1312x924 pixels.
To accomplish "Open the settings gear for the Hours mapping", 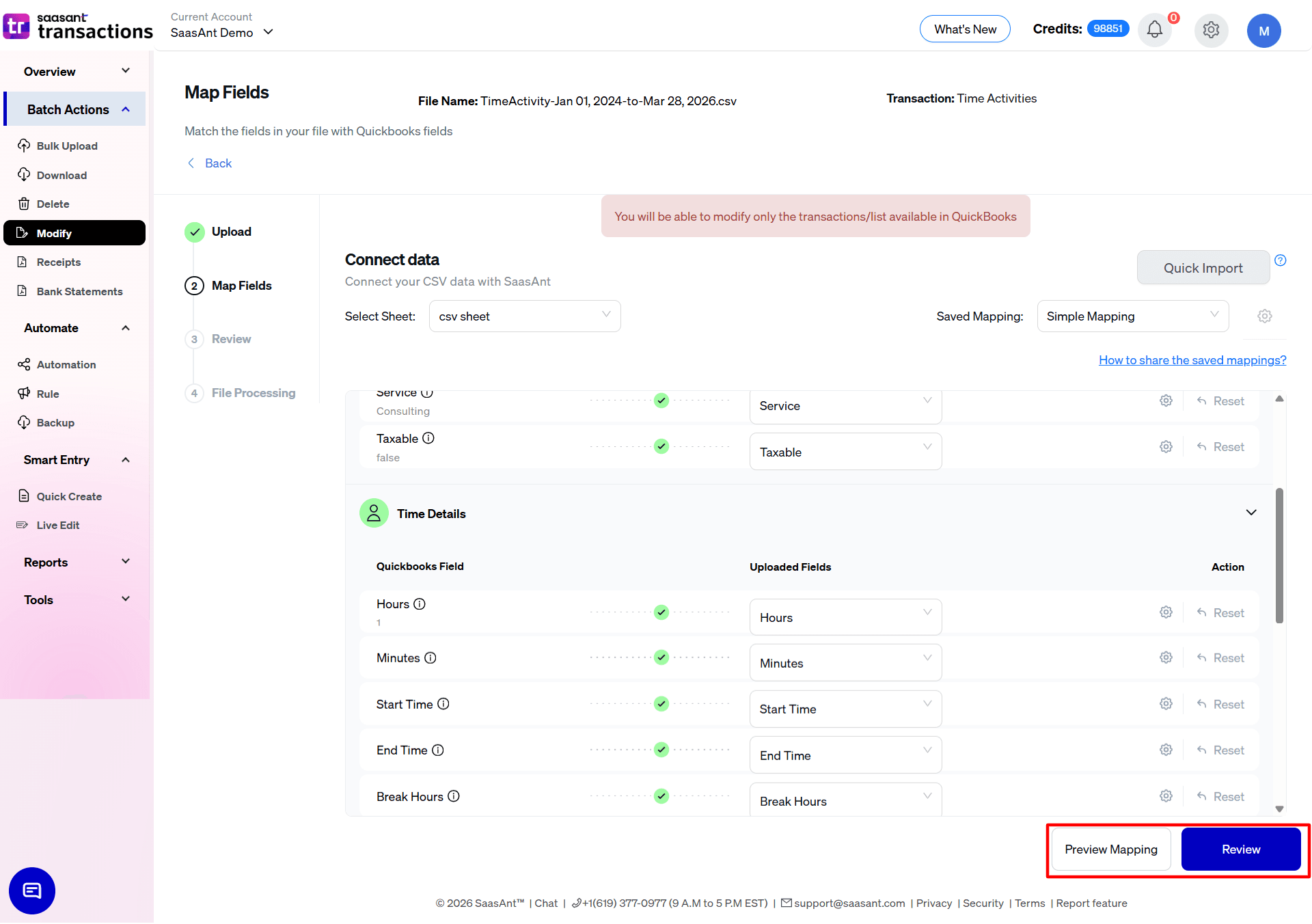I will point(1166,612).
